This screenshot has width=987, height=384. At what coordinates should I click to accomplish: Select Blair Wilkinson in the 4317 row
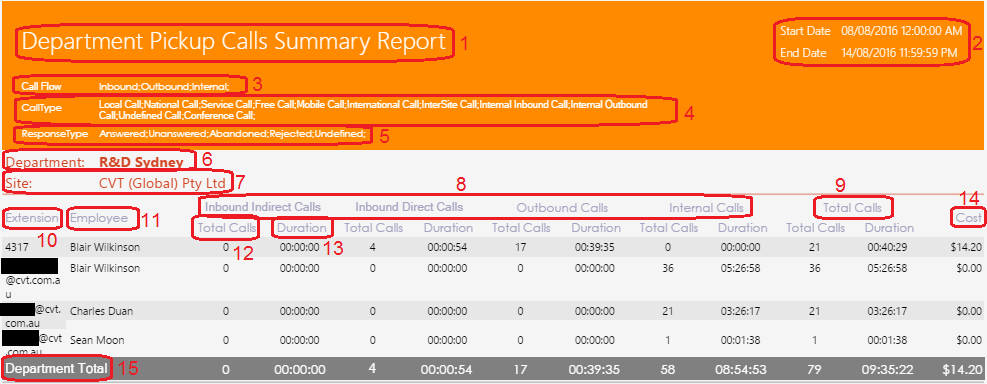click(104, 248)
